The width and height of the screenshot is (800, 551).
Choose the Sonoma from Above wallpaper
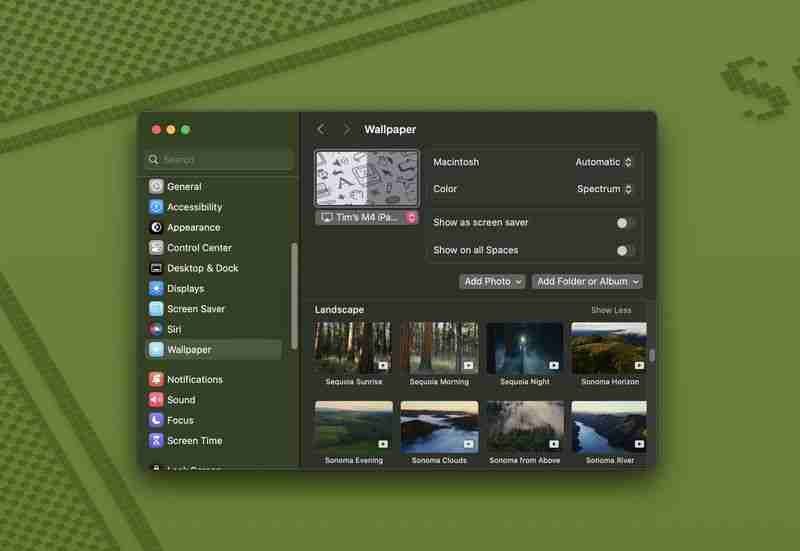tap(525, 427)
